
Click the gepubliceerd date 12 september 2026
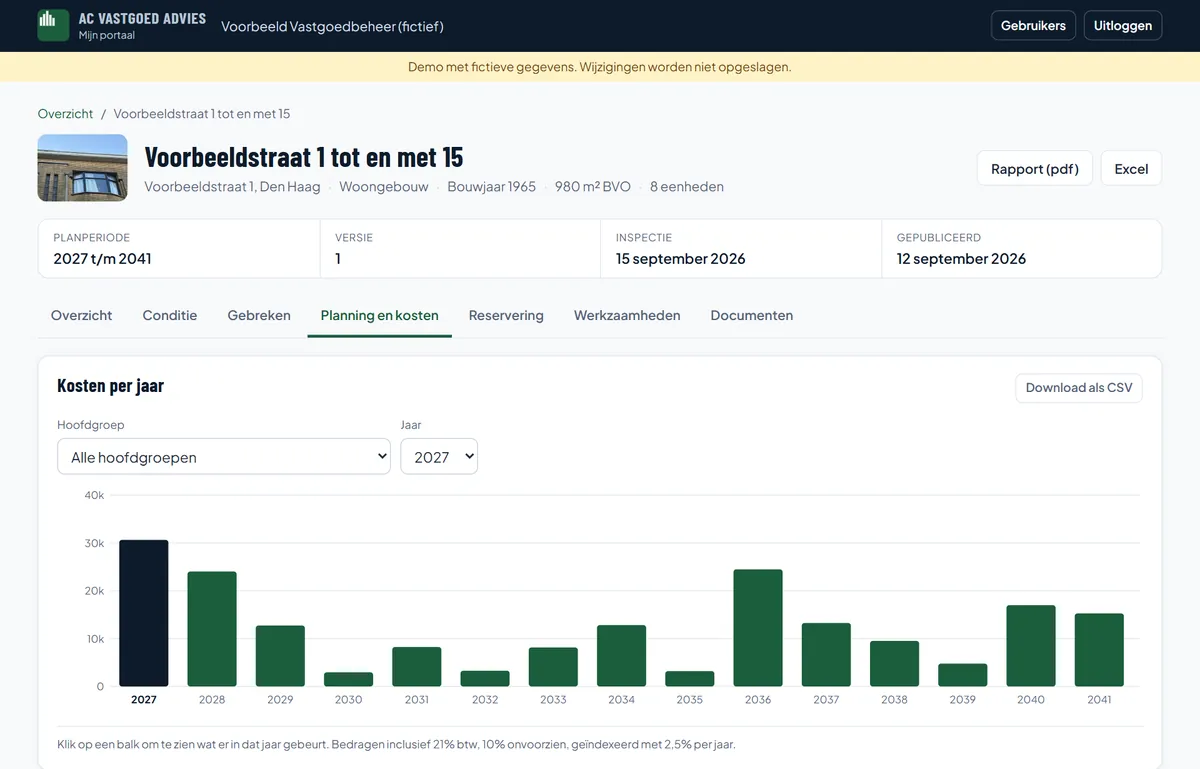coord(961,258)
